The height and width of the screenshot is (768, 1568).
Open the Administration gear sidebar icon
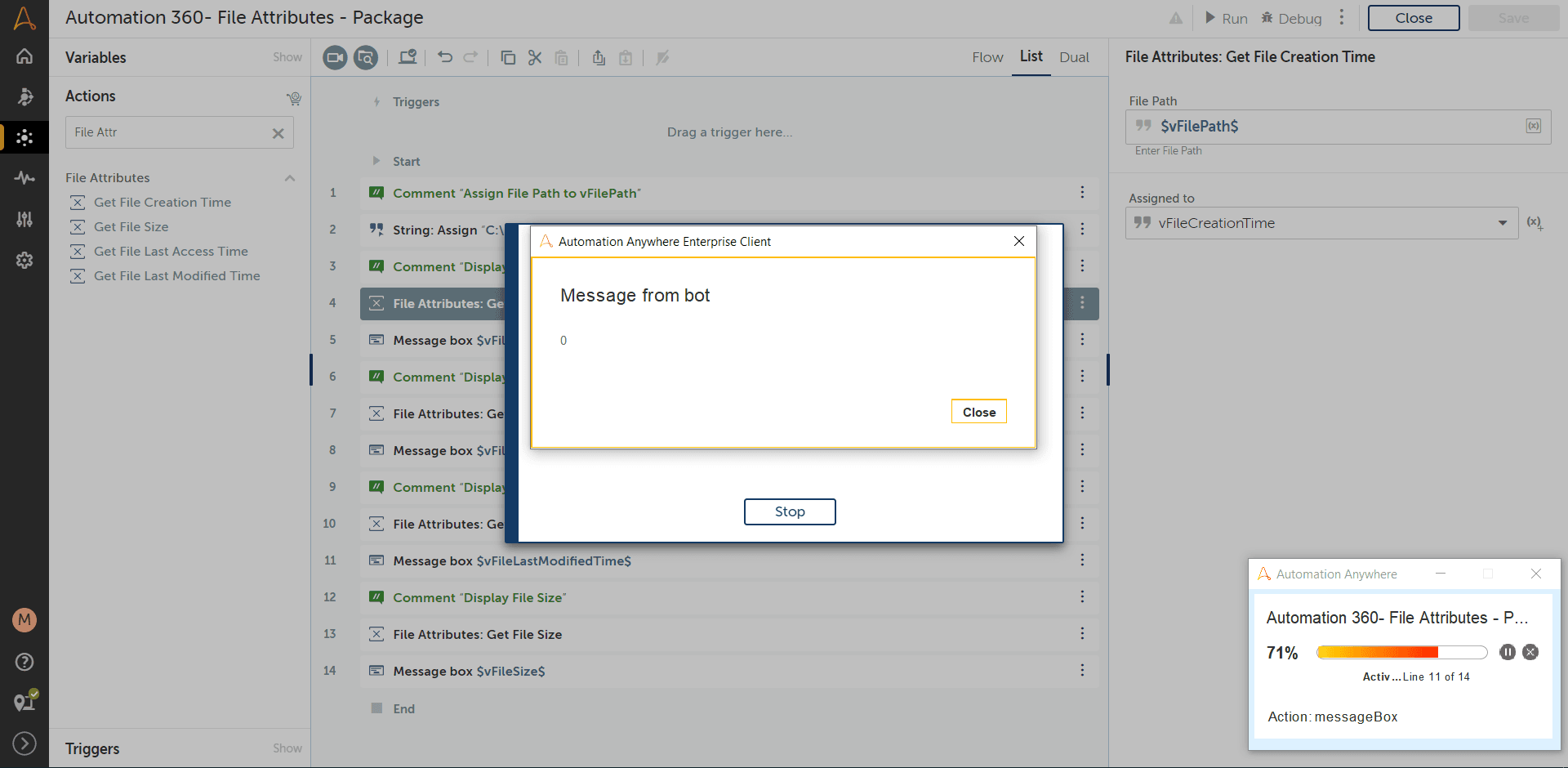coord(24,260)
